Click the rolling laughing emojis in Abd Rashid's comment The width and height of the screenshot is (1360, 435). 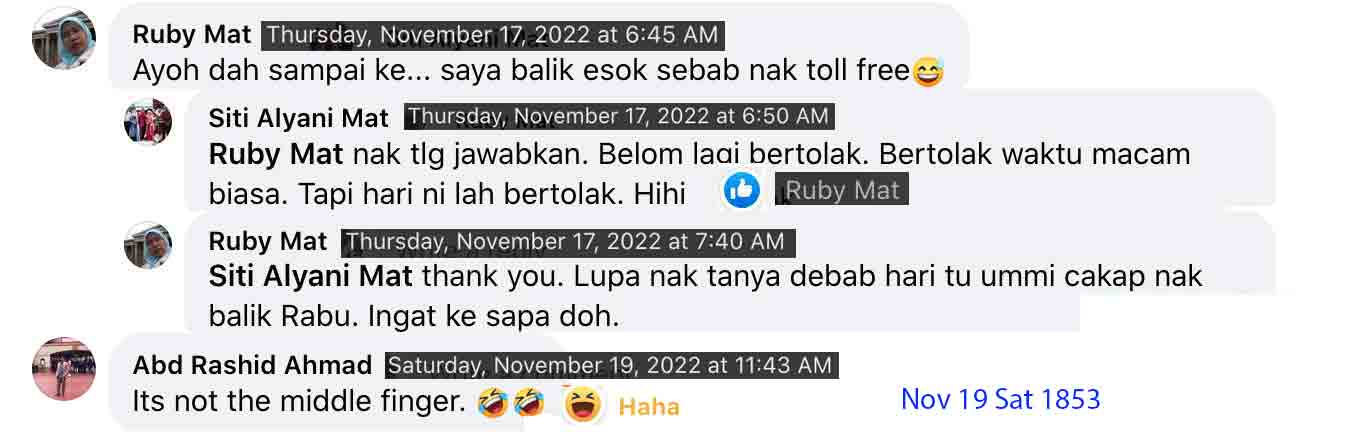click(x=511, y=403)
